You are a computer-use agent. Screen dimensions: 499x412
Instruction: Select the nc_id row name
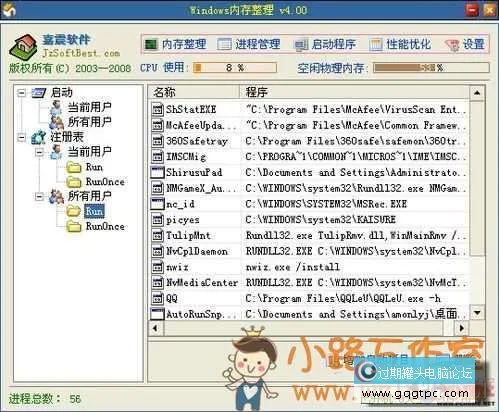[x=180, y=204]
